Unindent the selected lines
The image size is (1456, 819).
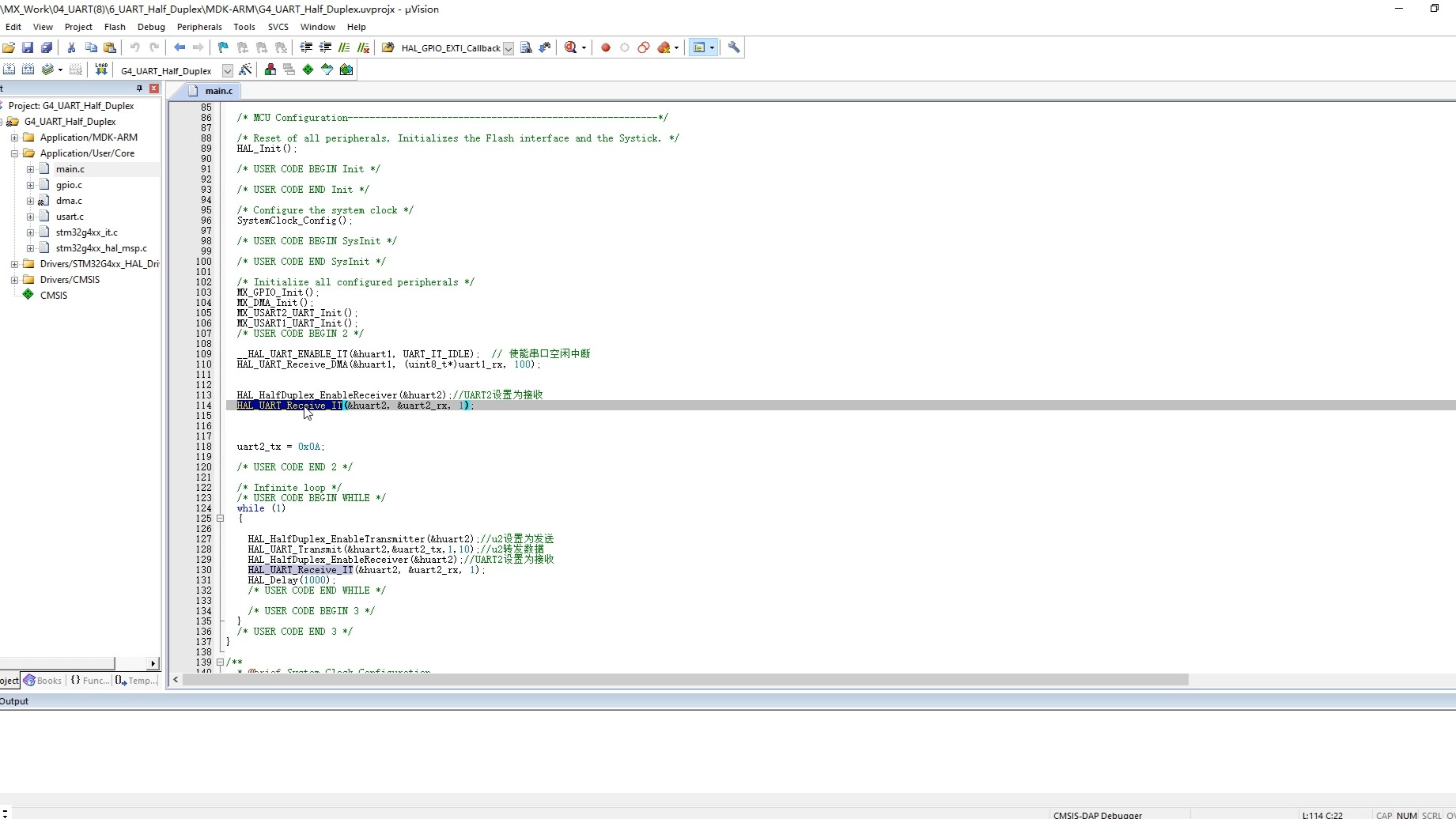[325, 47]
